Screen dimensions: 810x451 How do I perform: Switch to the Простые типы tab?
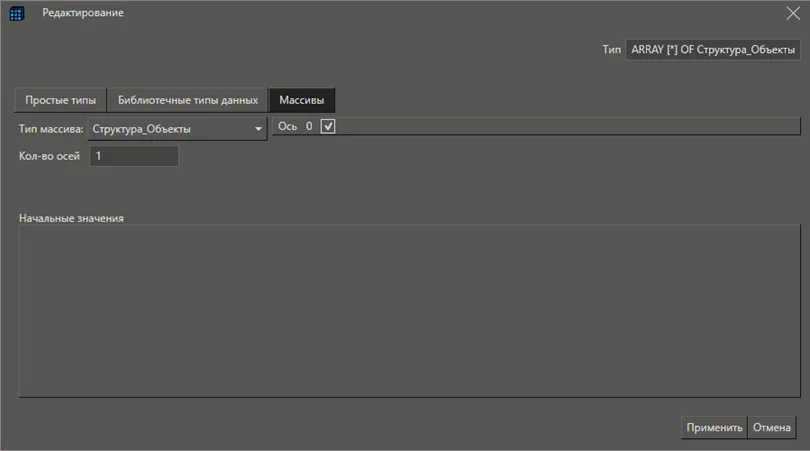[x=60, y=100]
